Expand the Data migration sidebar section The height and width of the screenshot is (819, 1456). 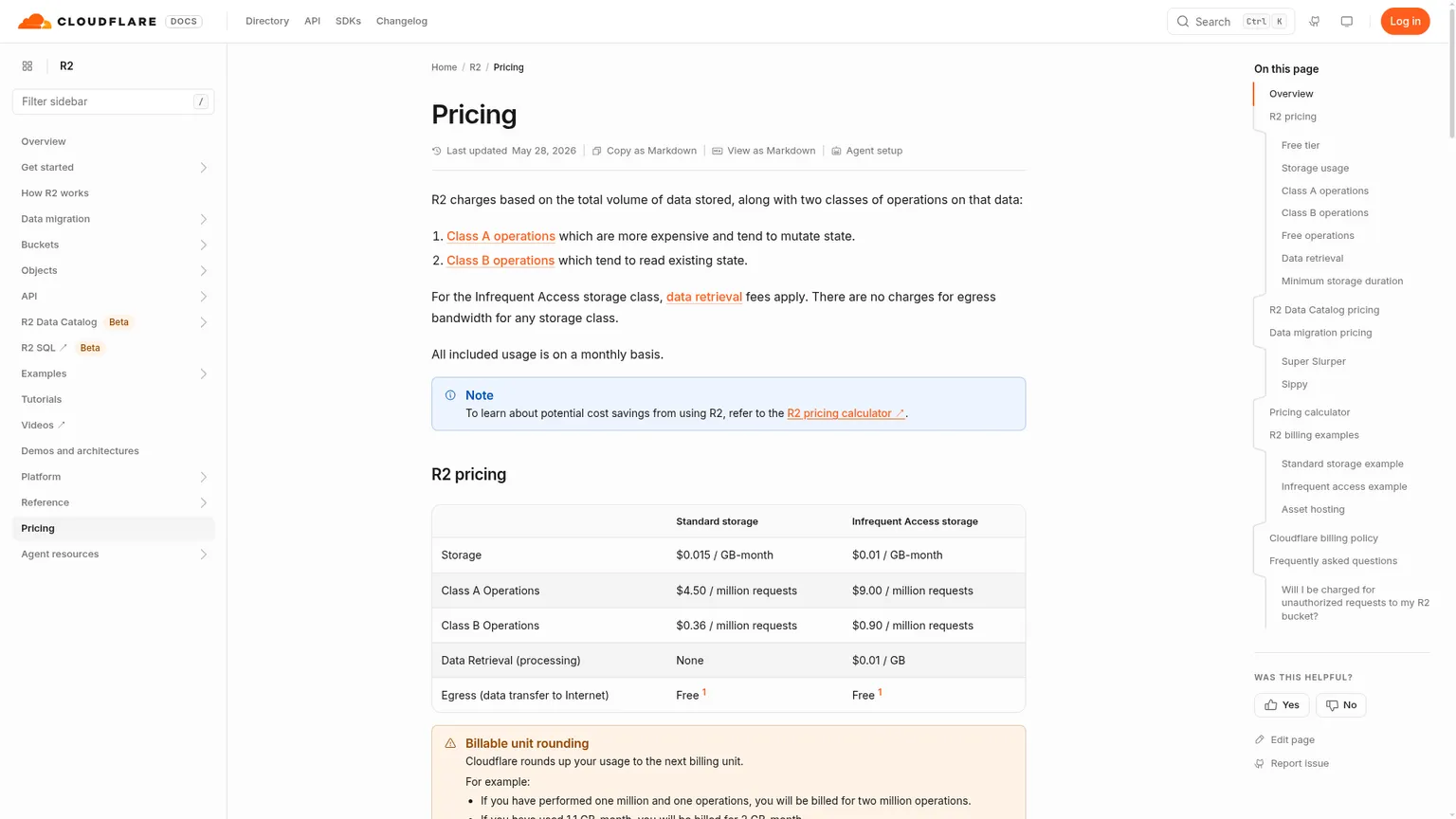tap(203, 219)
